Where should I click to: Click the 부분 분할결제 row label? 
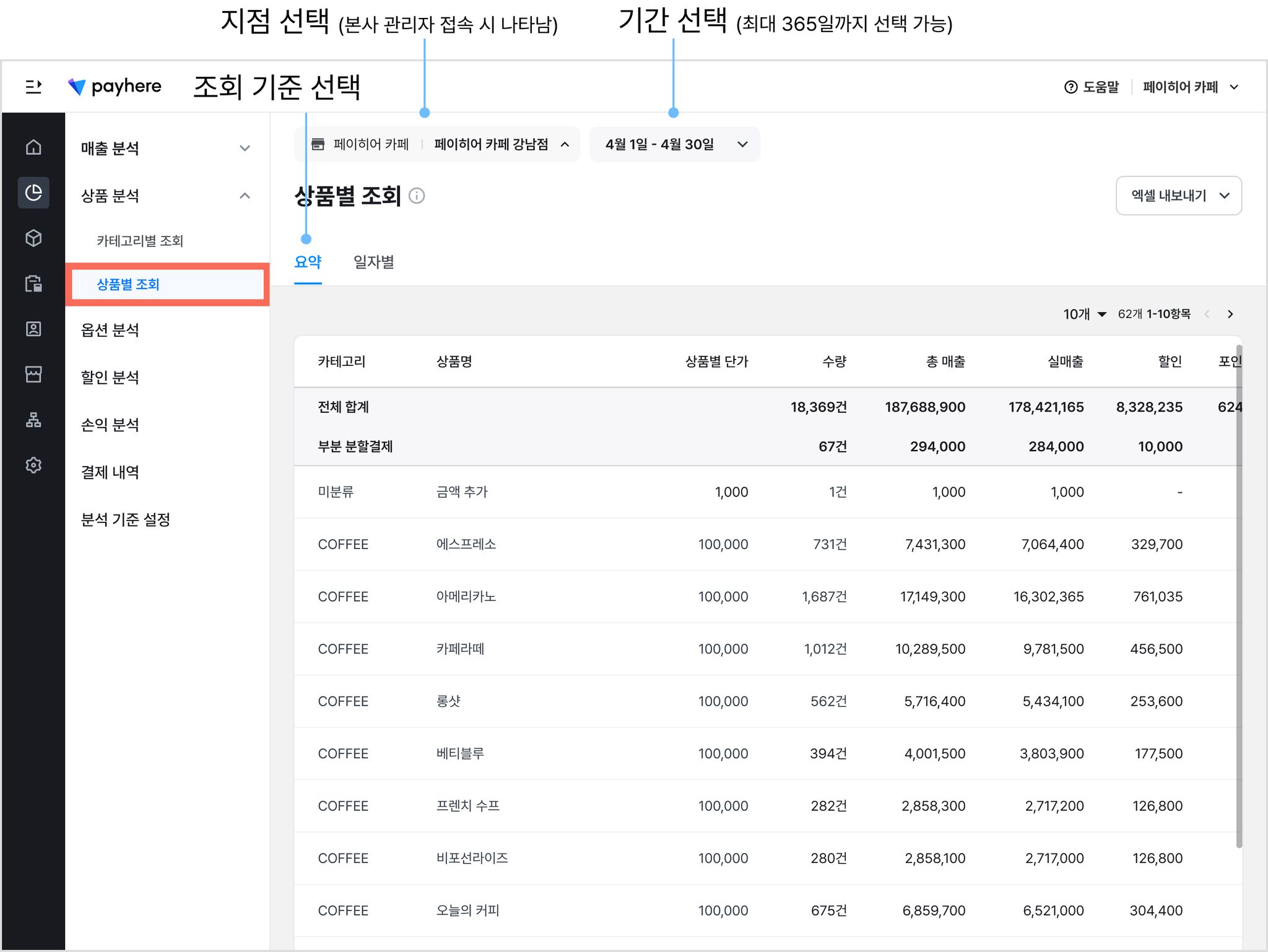click(x=355, y=447)
